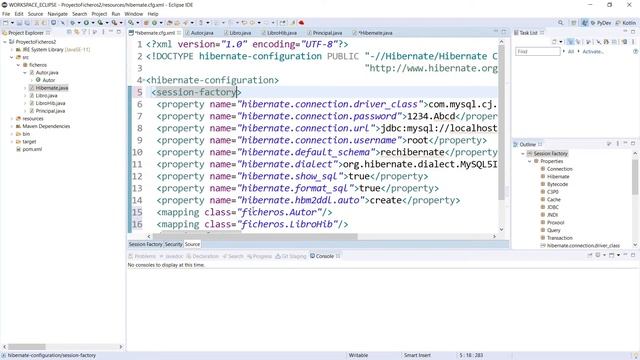
Task: Collapse All in Project Explorer
Action: [69, 32]
